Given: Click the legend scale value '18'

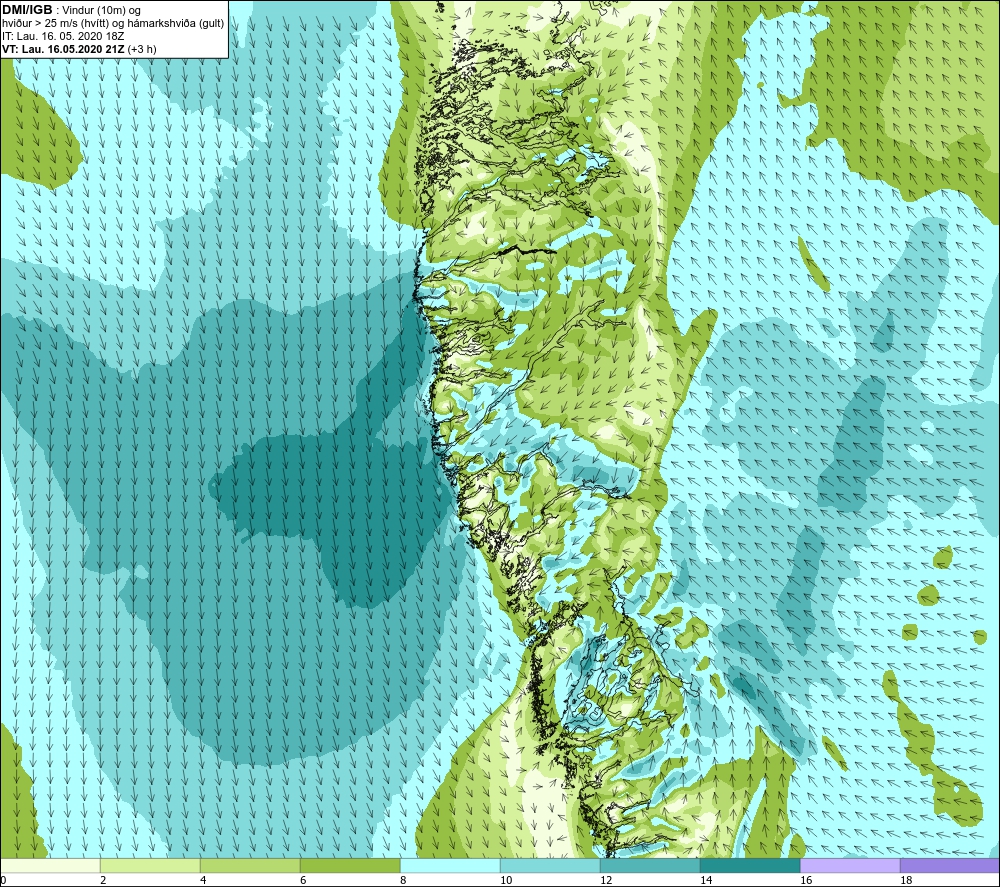Looking at the screenshot, I should point(906,881).
